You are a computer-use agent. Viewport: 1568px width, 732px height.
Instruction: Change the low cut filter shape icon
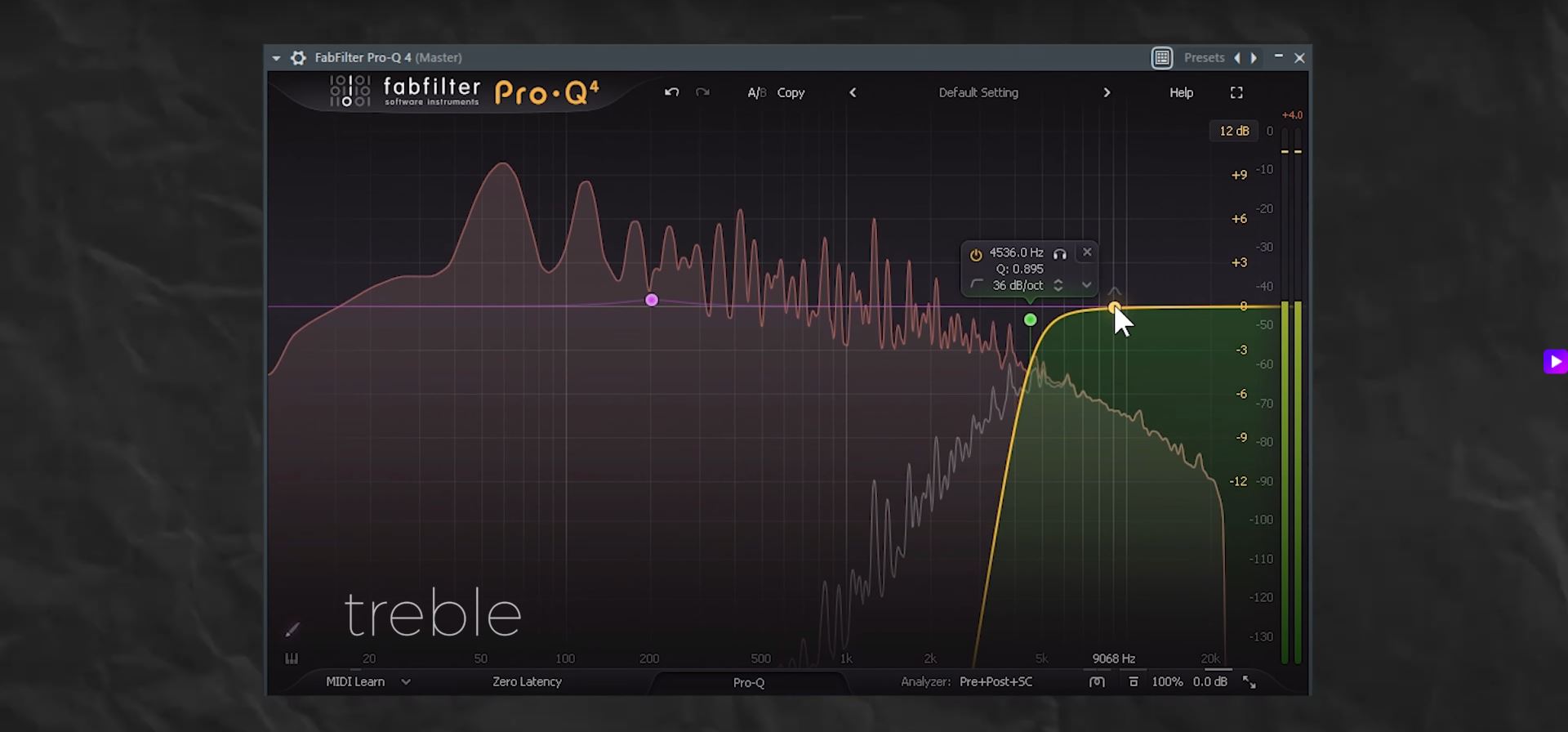pos(977,284)
